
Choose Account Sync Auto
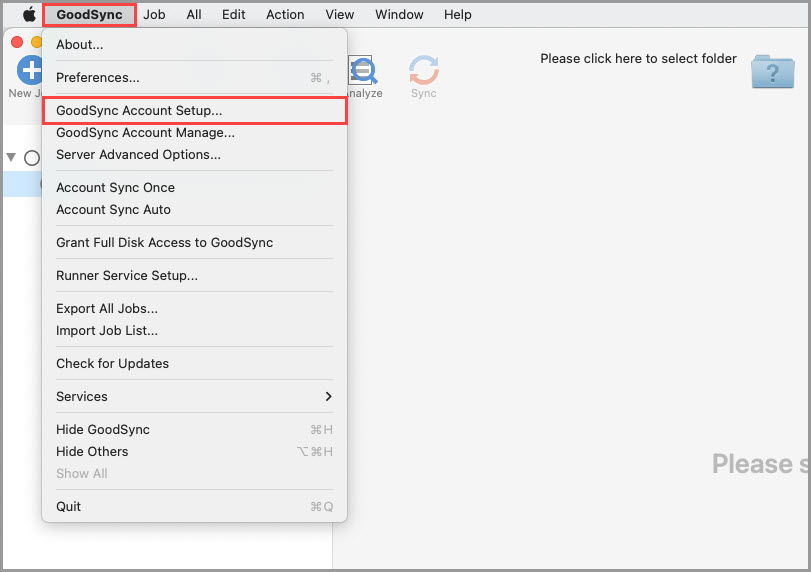[194, 209]
